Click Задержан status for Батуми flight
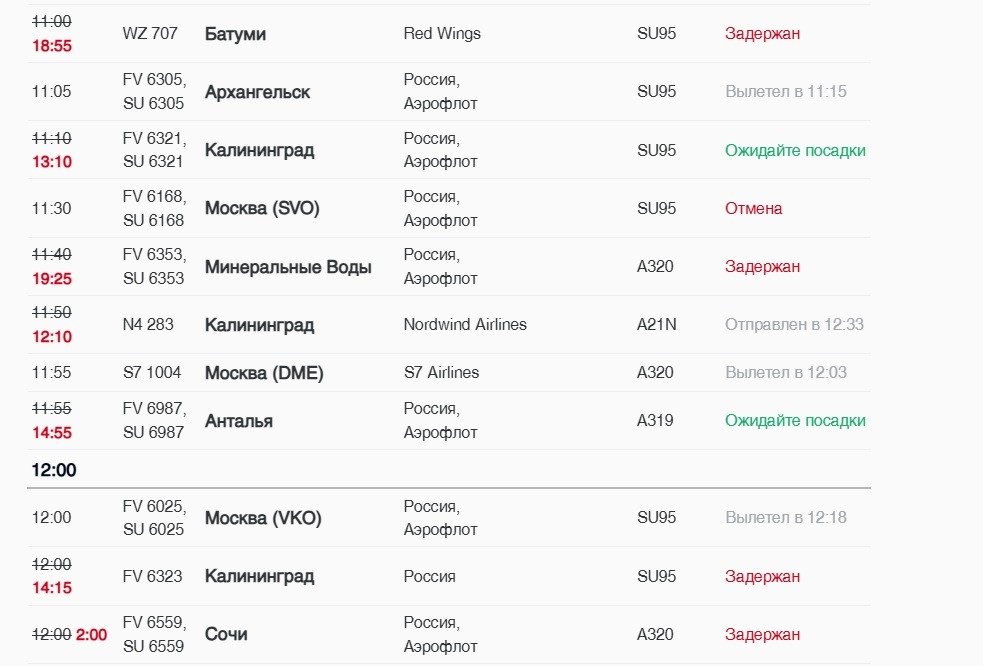 click(x=762, y=33)
